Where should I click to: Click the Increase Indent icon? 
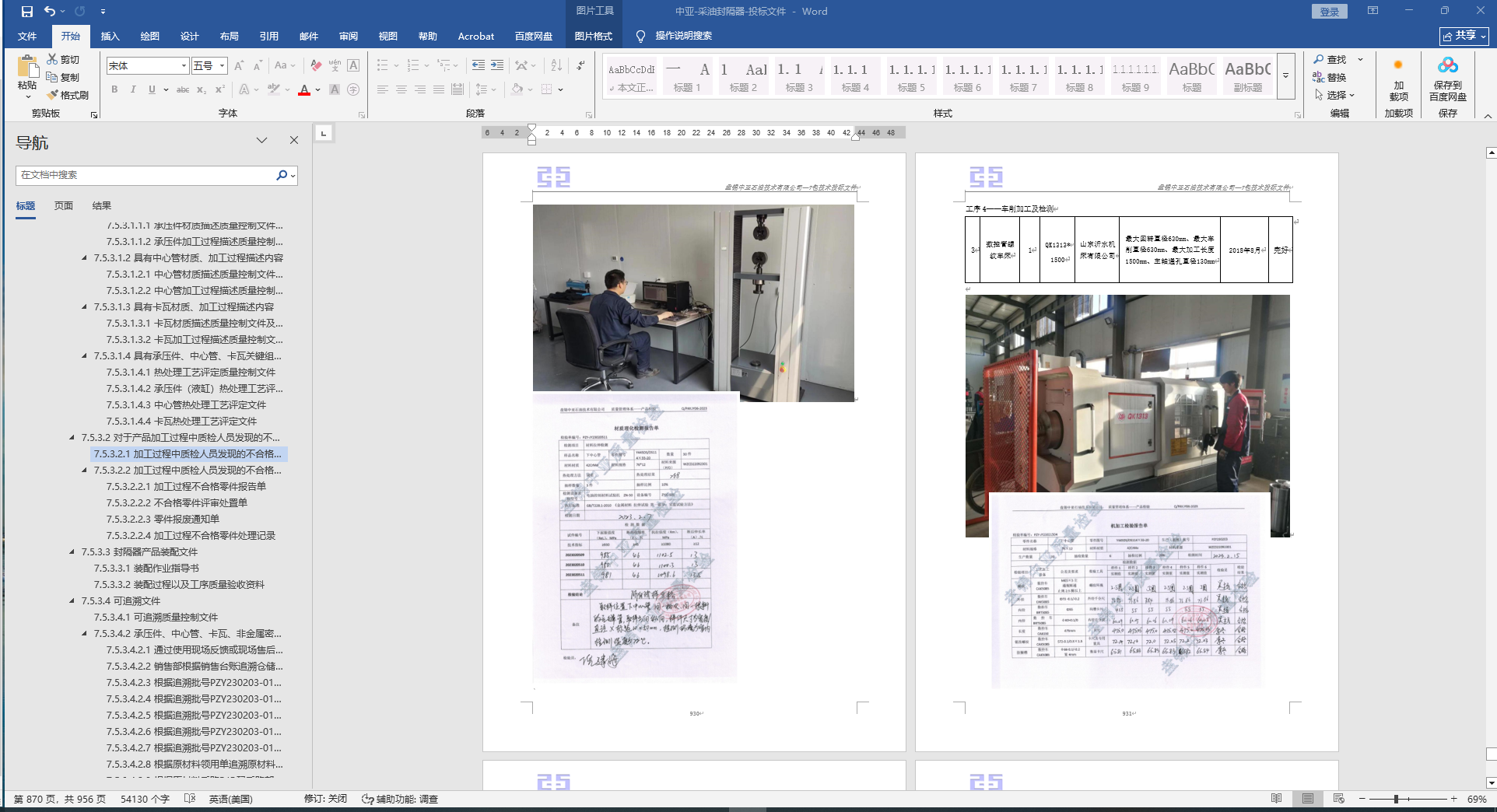point(496,65)
